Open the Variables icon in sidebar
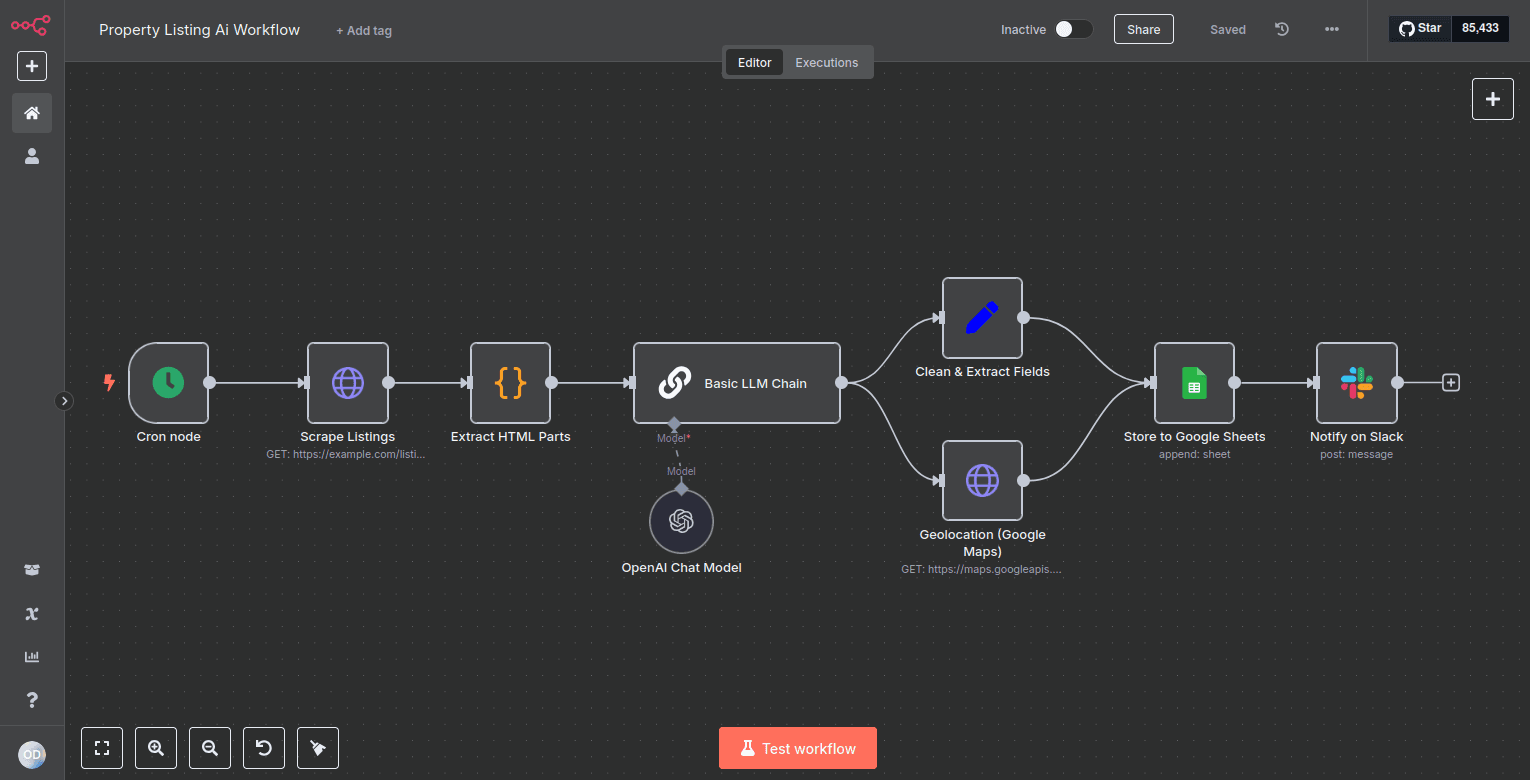The width and height of the screenshot is (1530, 780). [x=32, y=613]
